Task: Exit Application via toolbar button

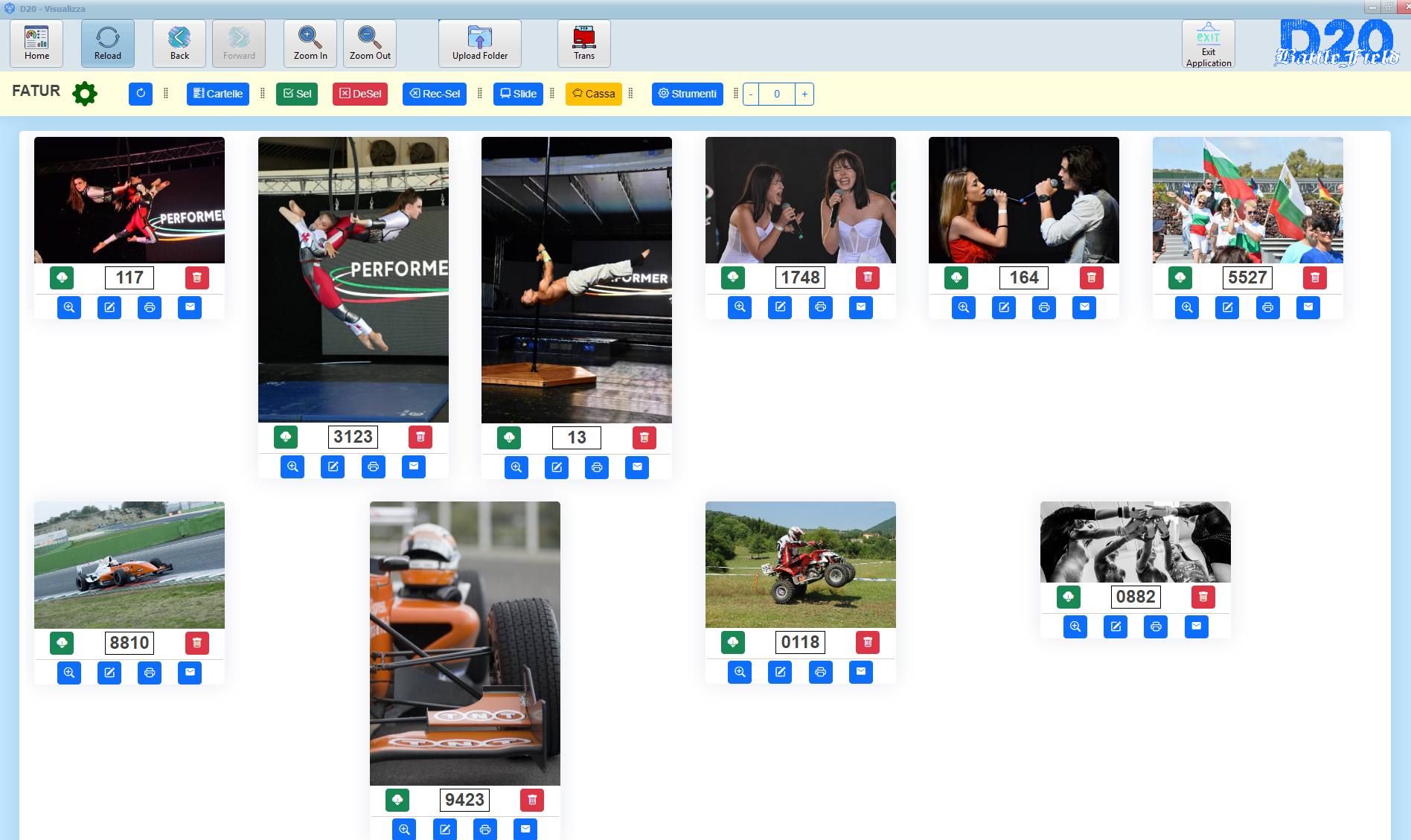Action: pyautogui.click(x=1209, y=44)
